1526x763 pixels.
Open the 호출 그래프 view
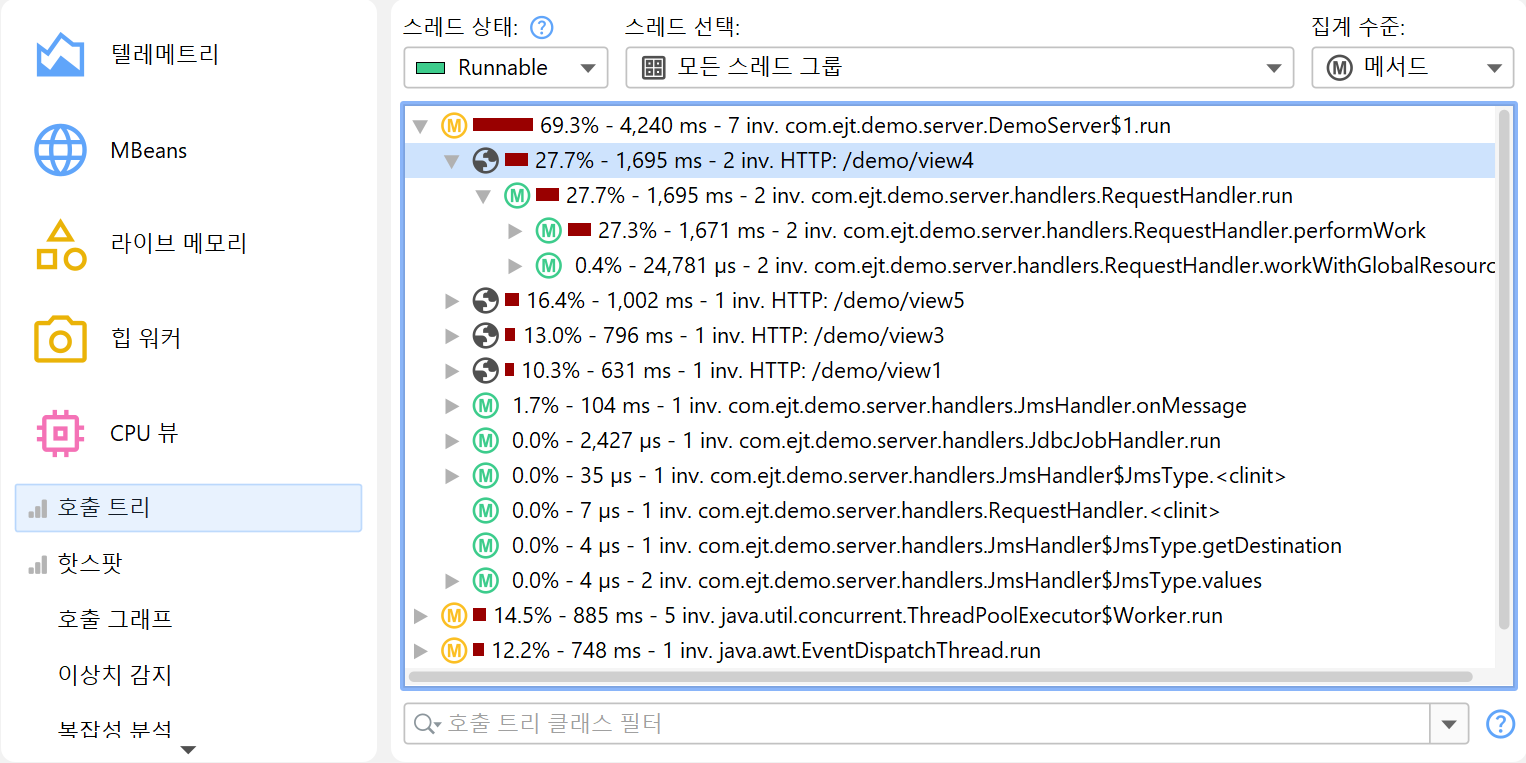115,619
